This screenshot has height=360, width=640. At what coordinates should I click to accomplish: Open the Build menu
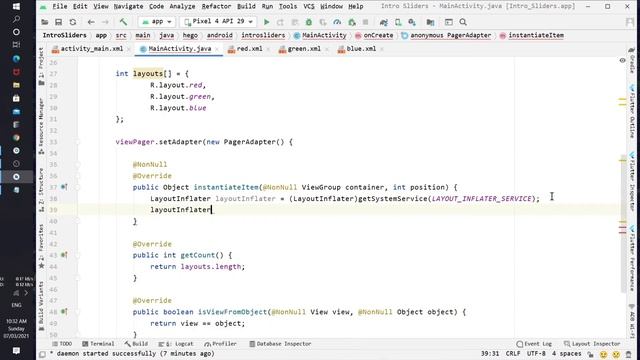coord(246,7)
